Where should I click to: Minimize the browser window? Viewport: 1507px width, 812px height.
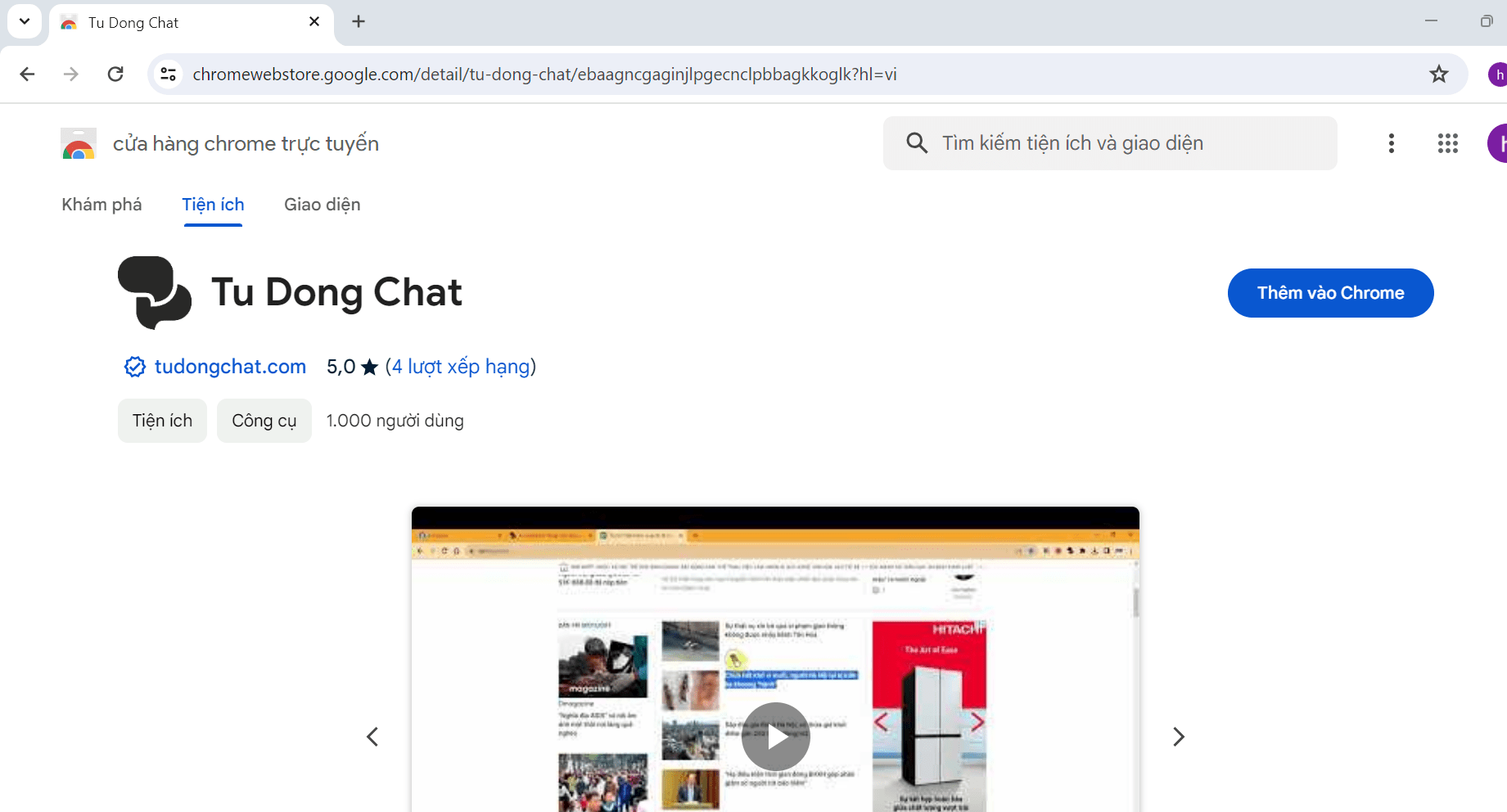pyautogui.click(x=1431, y=21)
